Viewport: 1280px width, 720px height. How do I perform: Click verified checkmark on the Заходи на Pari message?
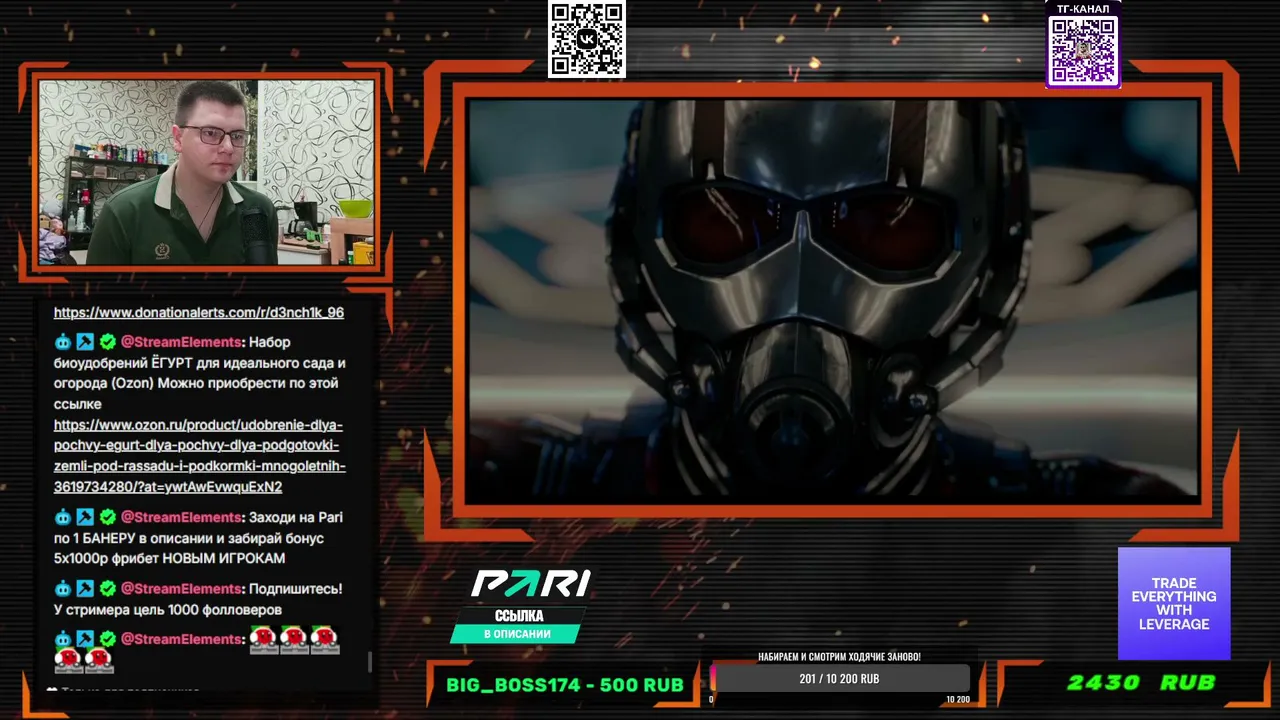tap(107, 517)
